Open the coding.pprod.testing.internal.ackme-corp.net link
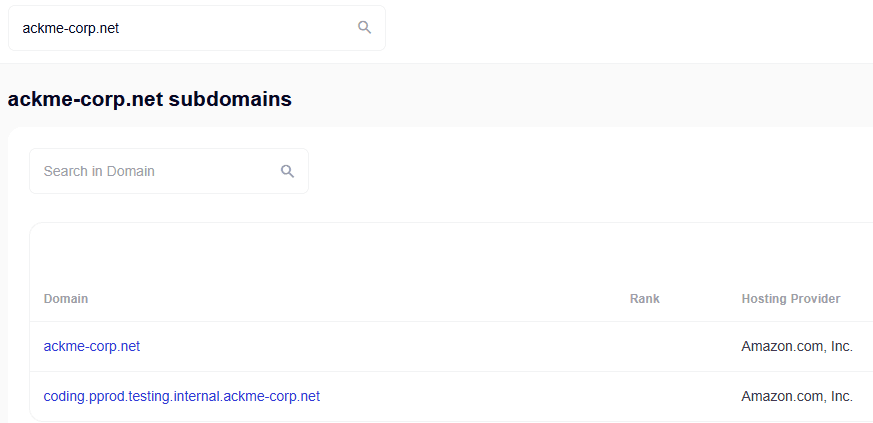 [x=182, y=396]
